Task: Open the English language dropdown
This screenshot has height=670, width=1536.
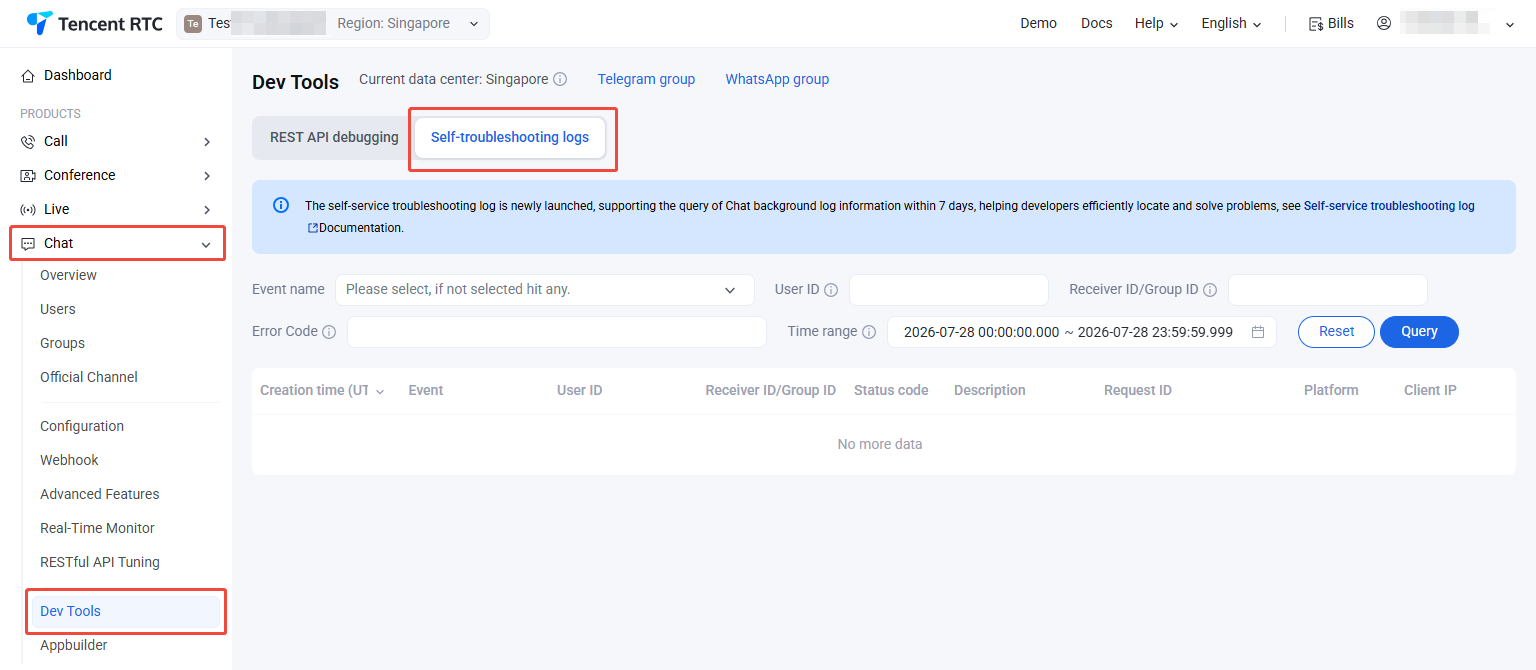Action: (1231, 23)
